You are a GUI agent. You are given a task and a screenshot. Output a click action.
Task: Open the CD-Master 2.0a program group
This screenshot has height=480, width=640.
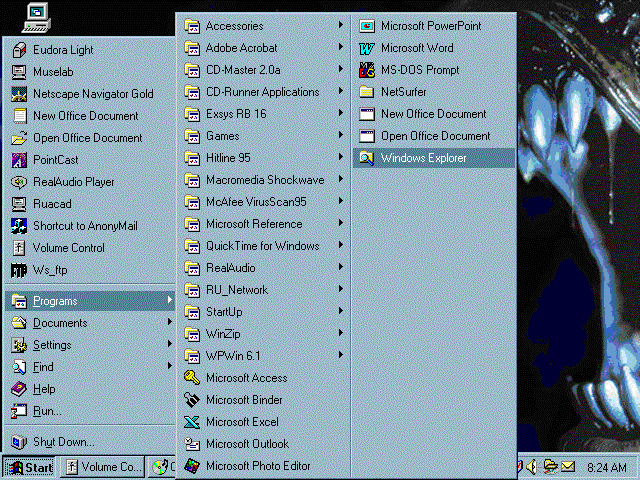click(x=264, y=70)
